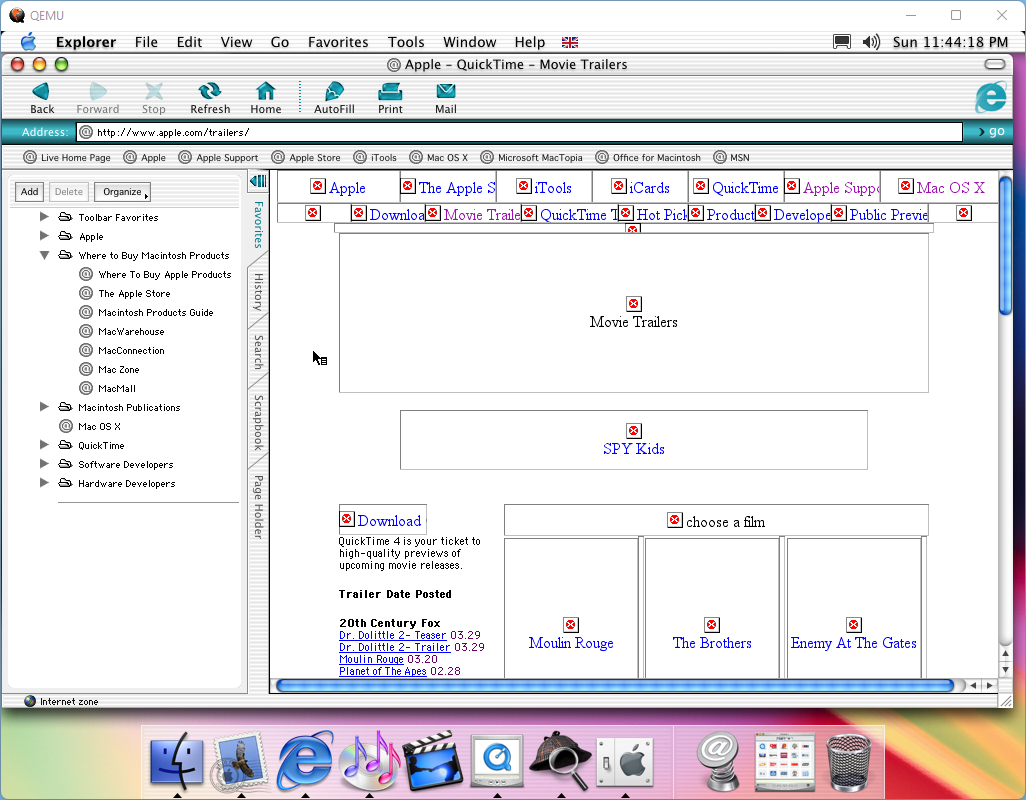Open the Moulin Rouge trailer link
This screenshot has height=800, width=1026.
click(371, 660)
